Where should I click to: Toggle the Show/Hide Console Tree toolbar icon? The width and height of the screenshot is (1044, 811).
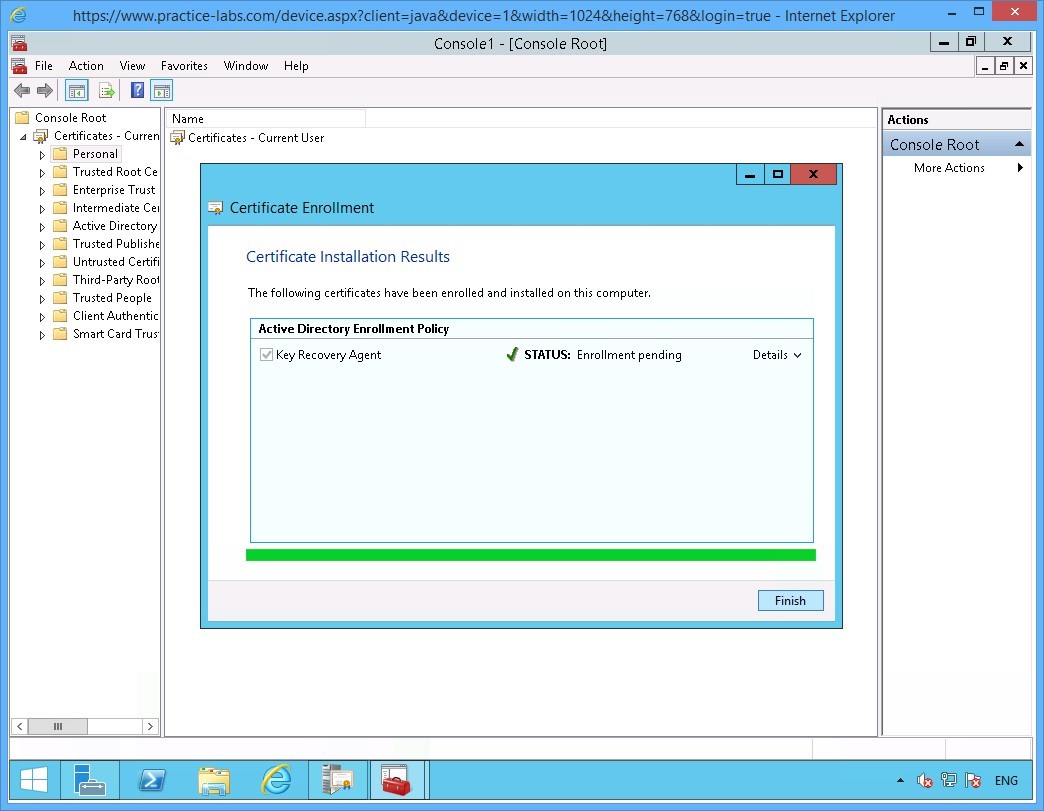point(76,90)
